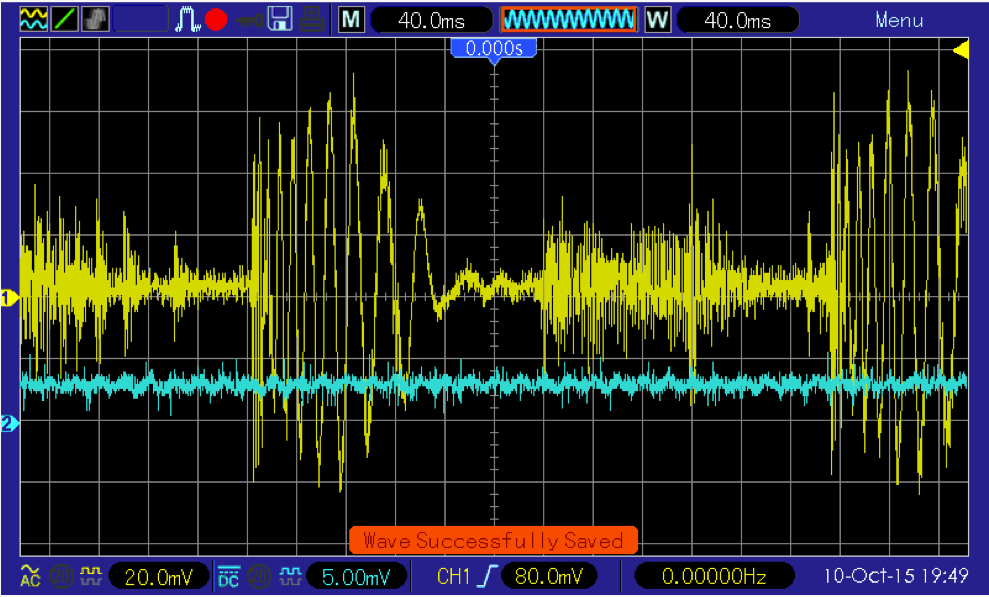Open the Menu
989x597 pixels.
(x=899, y=20)
